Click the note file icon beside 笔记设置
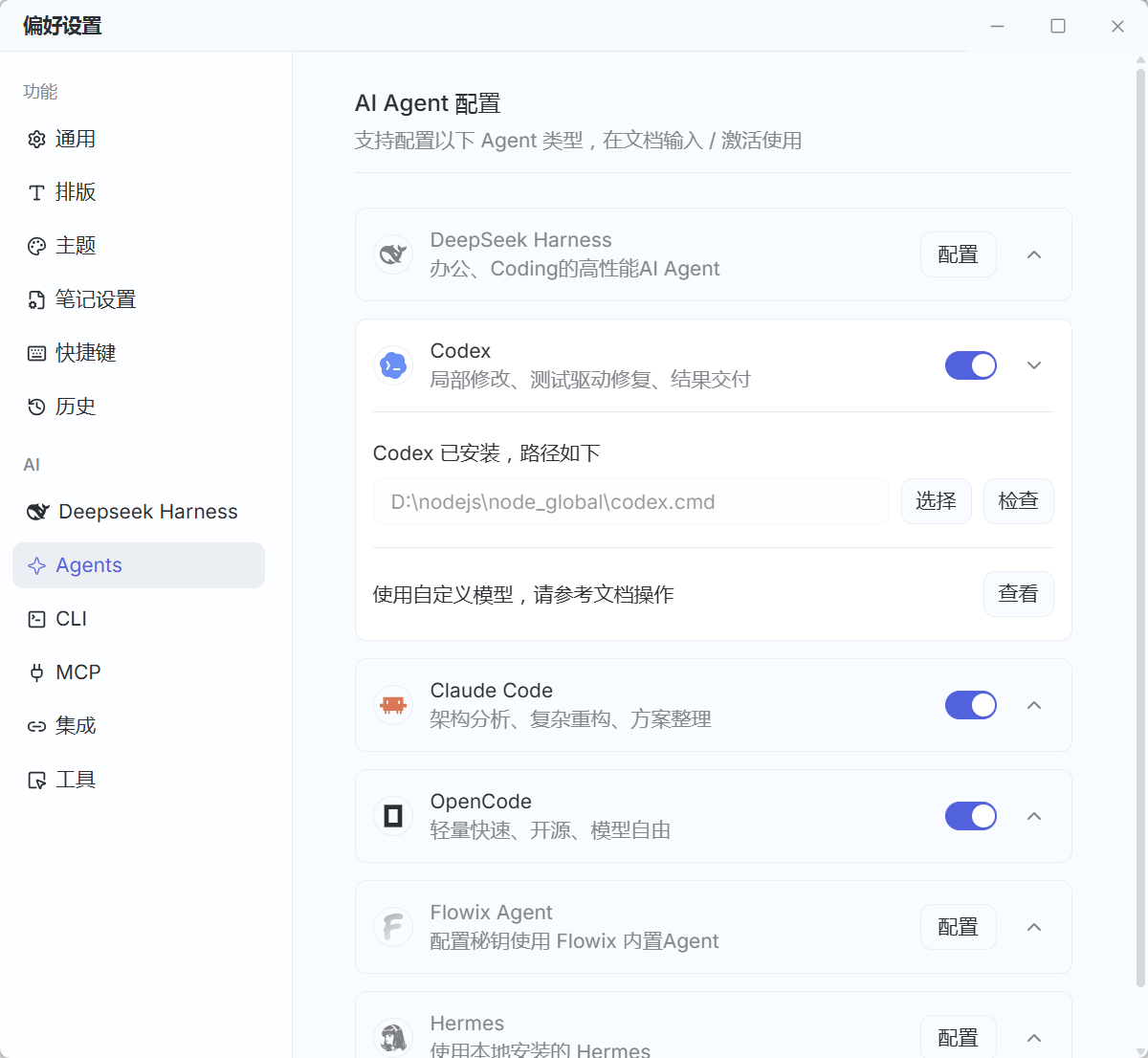This screenshot has height=1058, width=1148. (36, 300)
